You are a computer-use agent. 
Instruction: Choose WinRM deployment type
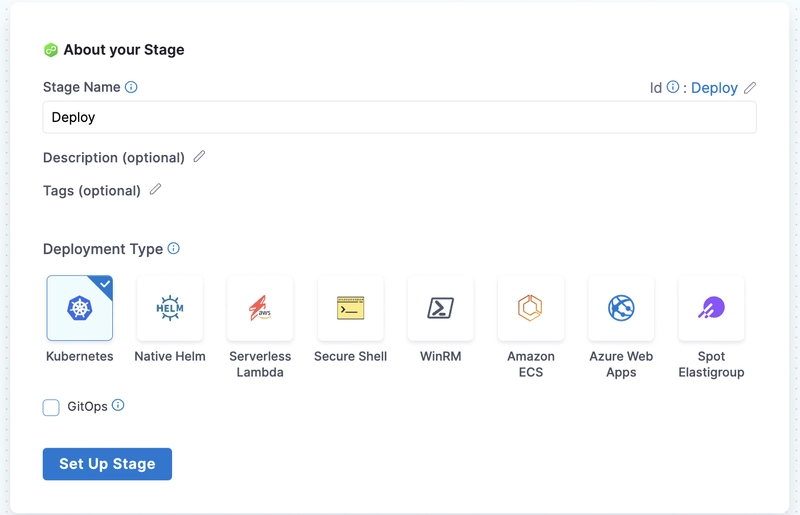click(441, 308)
